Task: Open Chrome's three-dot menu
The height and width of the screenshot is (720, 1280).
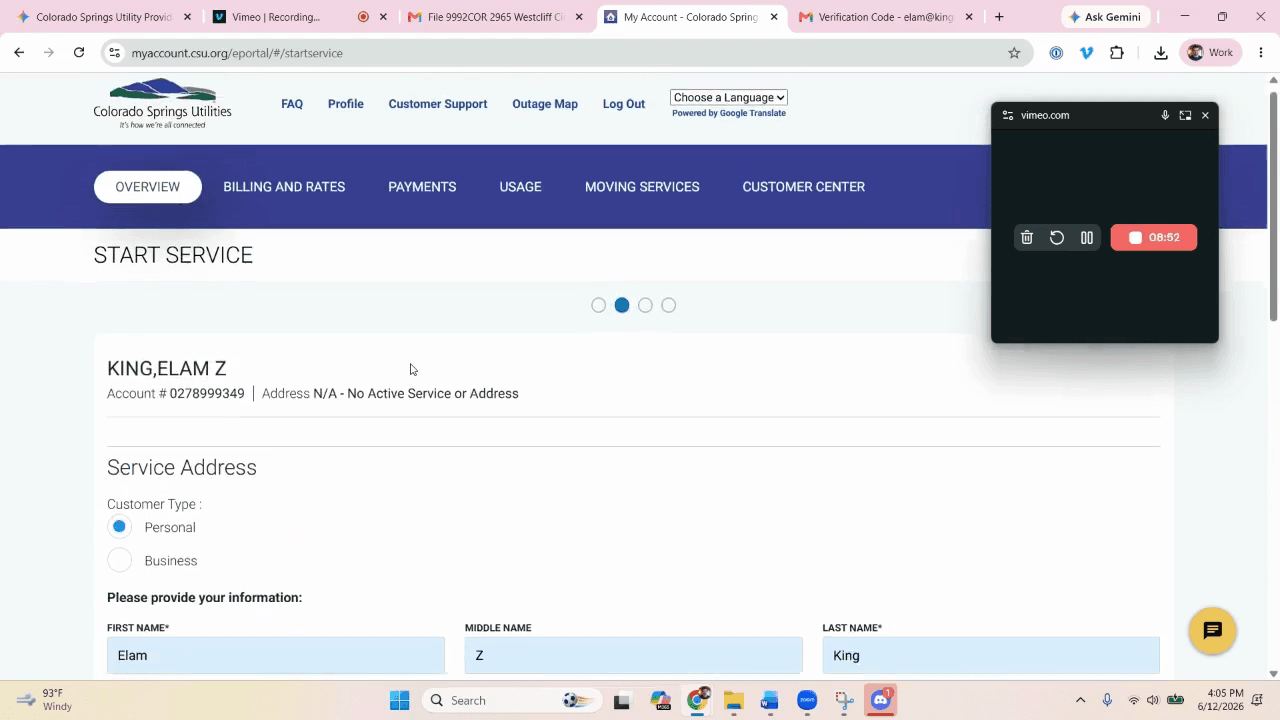Action: pyautogui.click(x=1261, y=53)
